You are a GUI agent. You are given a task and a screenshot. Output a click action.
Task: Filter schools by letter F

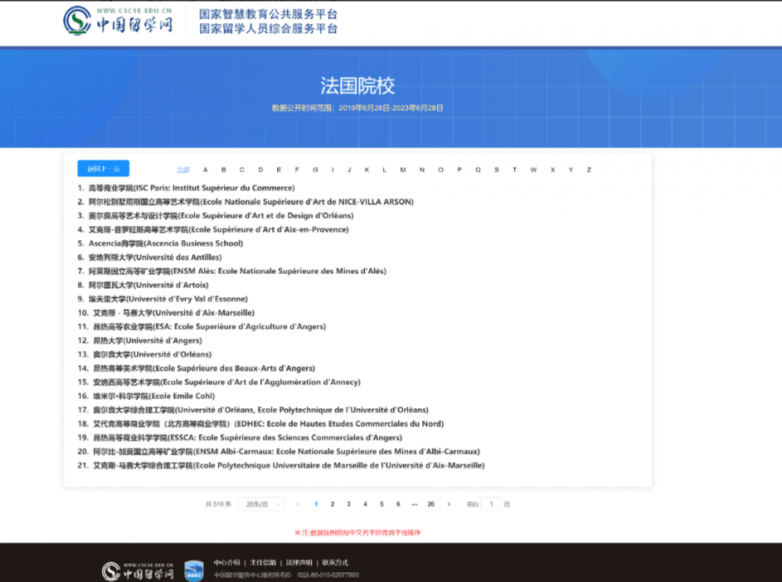[297, 170]
